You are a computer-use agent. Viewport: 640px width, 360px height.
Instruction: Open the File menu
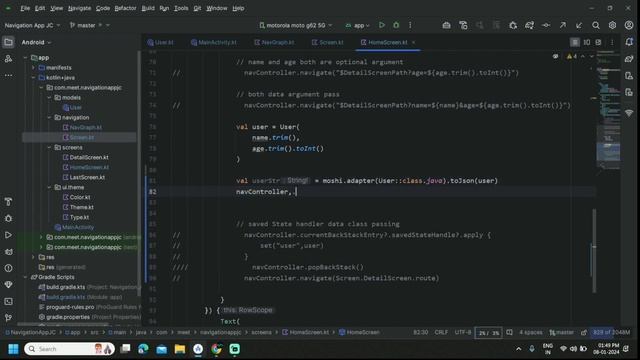click(x=25, y=8)
